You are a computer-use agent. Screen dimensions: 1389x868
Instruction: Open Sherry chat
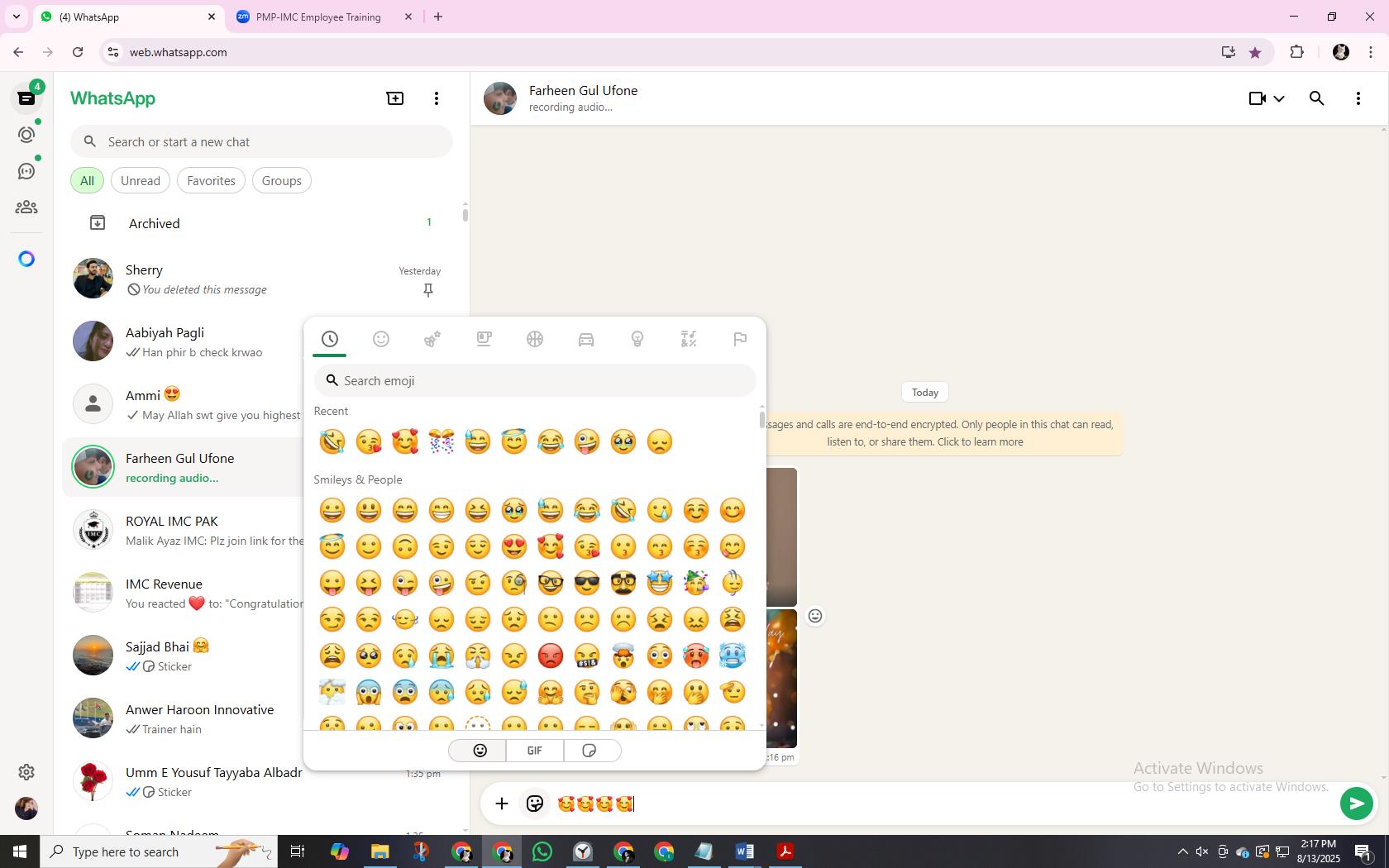(261, 279)
